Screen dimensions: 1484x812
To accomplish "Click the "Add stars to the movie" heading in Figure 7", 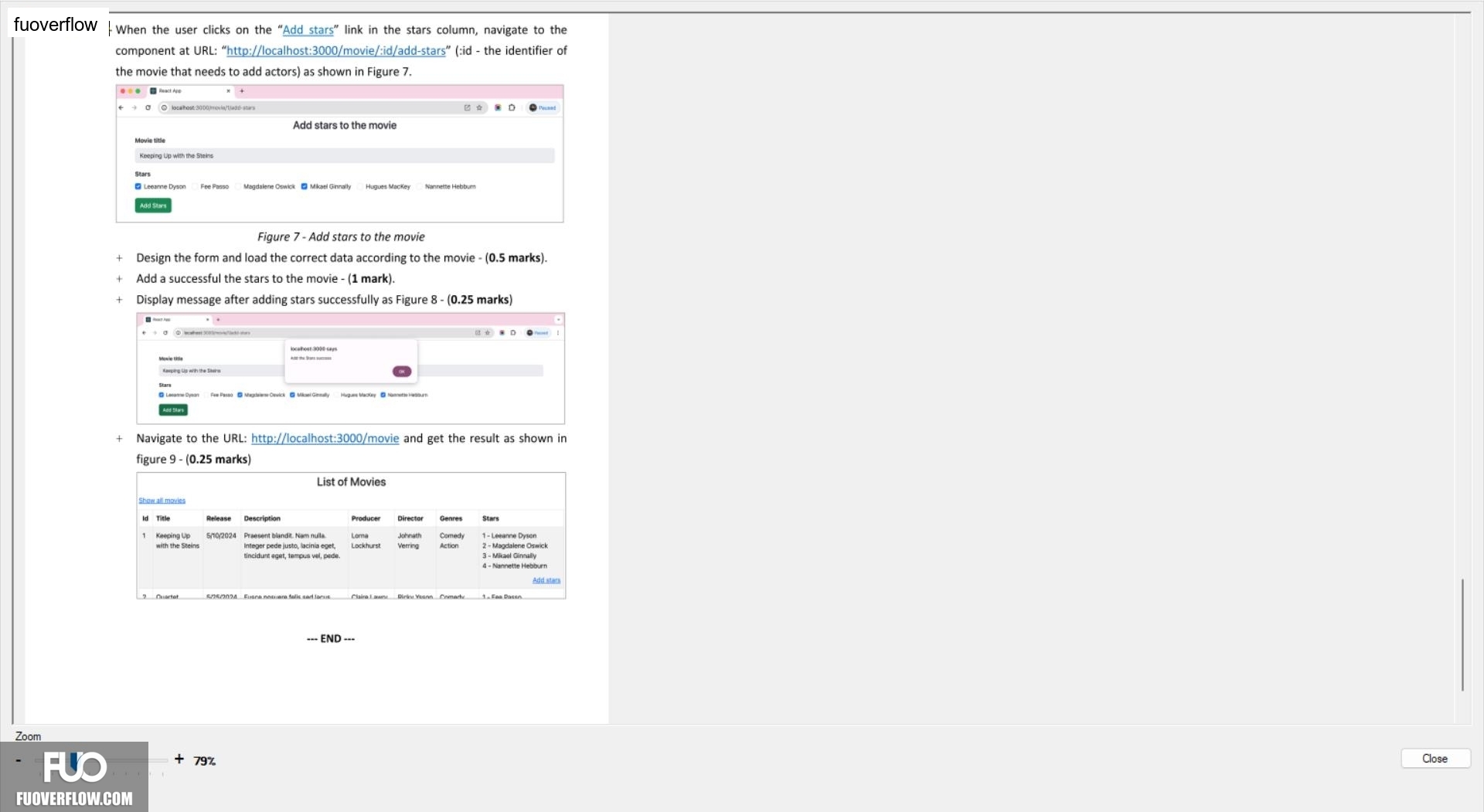I will tap(345, 125).
